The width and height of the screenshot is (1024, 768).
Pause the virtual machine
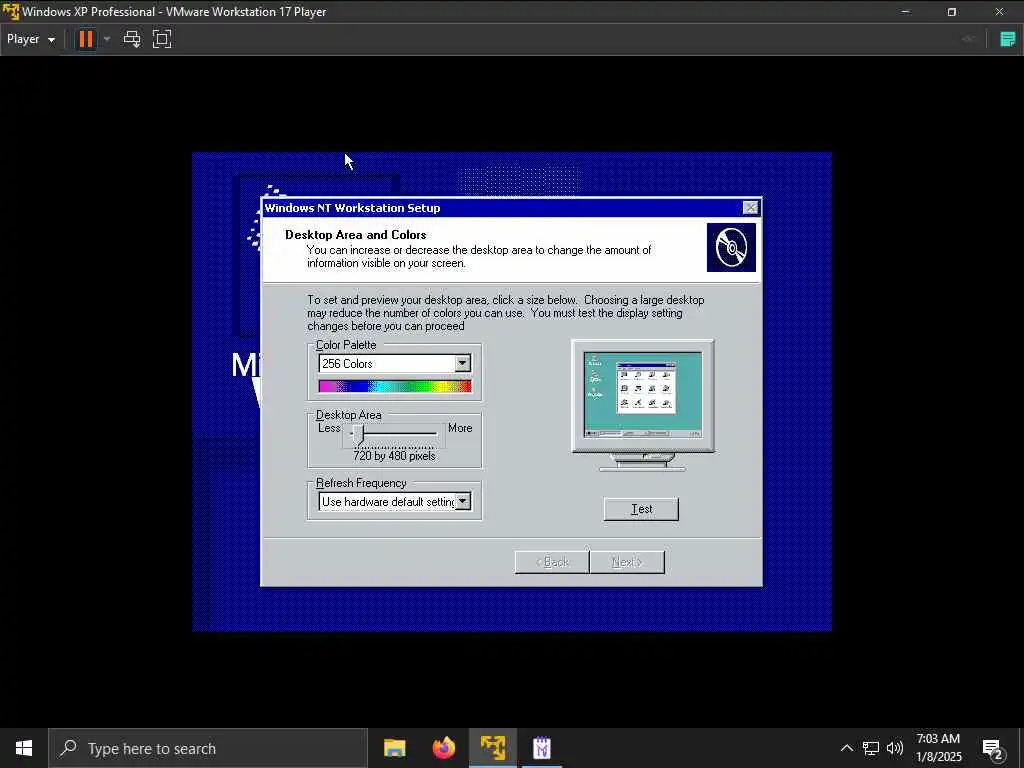[x=86, y=39]
